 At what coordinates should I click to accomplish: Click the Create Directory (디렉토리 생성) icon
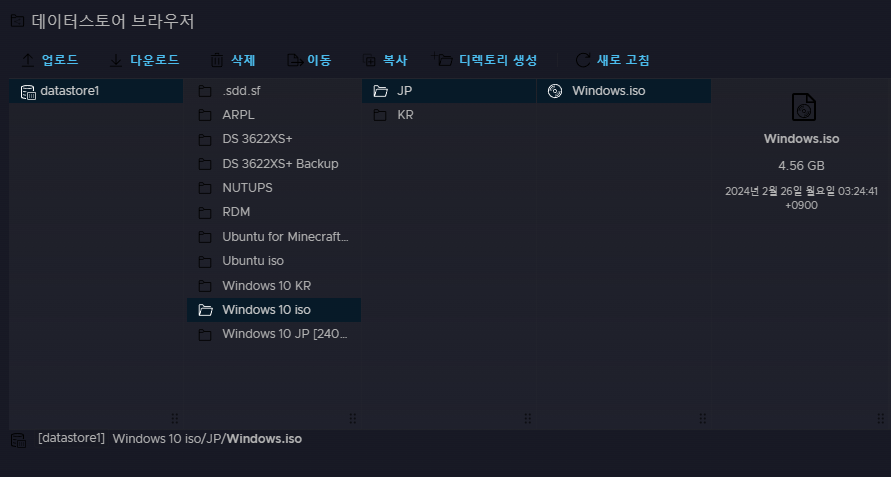point(442,61)
